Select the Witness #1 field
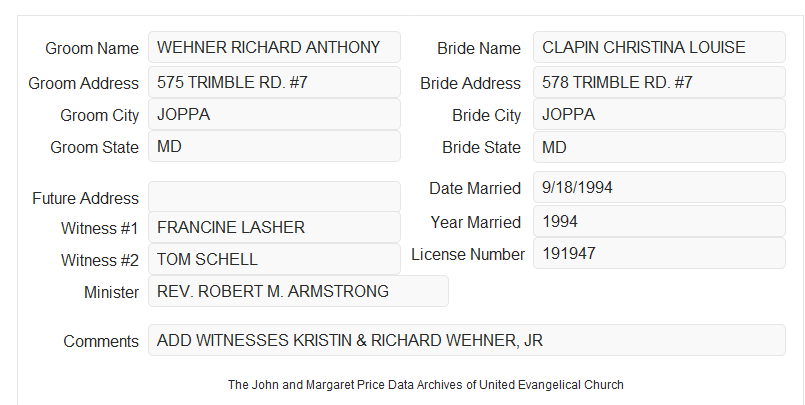This screenshot has width=805, height=405. point(274,227)
